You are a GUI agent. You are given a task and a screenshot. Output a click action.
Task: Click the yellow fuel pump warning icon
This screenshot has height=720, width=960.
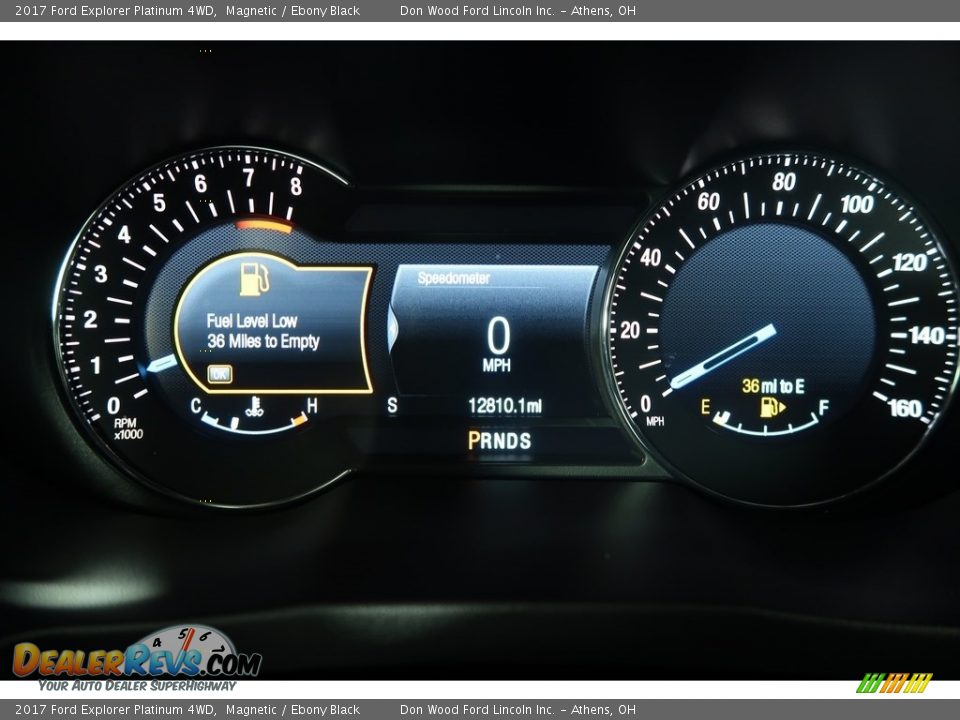(x=254, y=279)
